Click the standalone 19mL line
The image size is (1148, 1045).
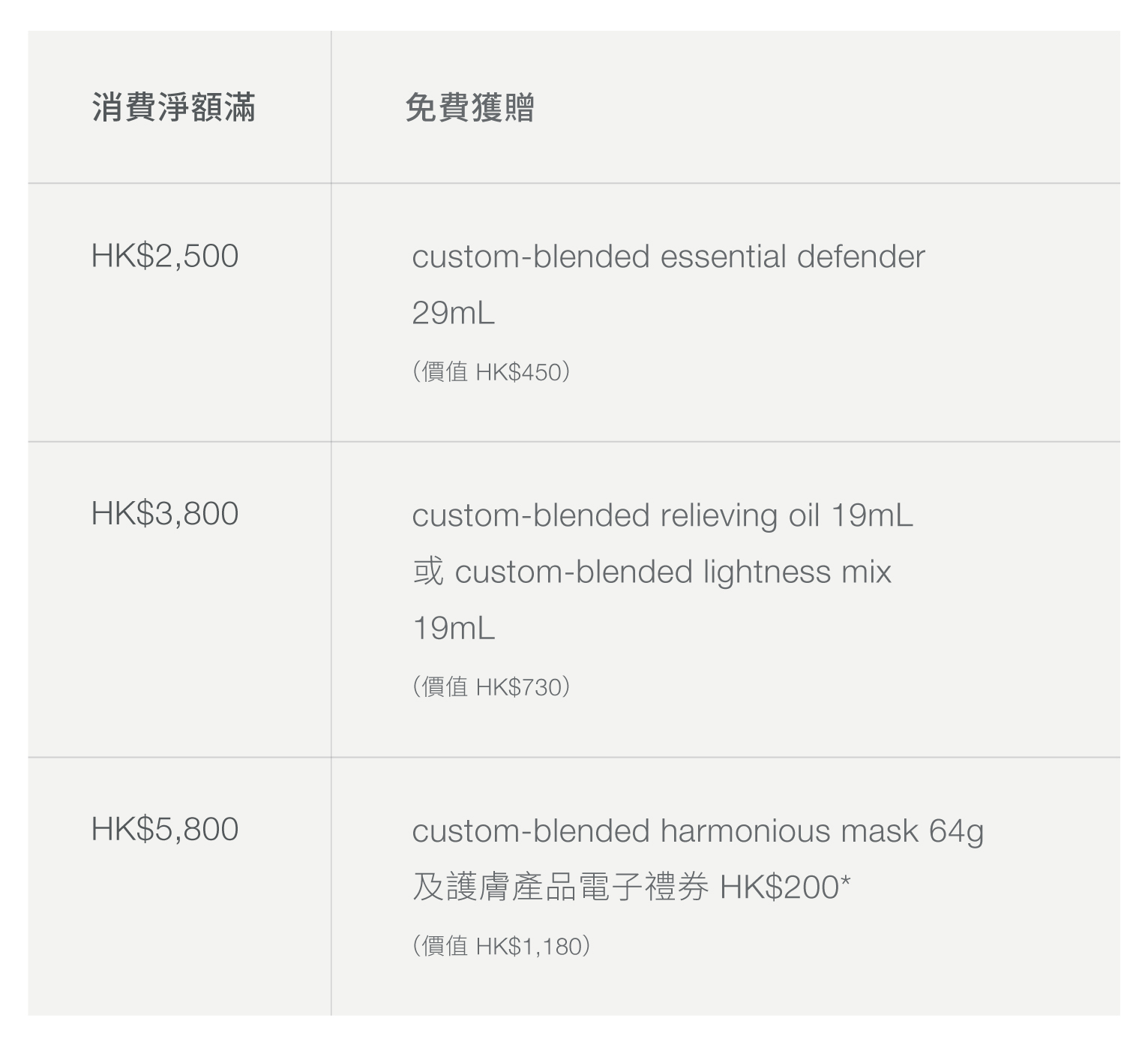click(454, 628)
